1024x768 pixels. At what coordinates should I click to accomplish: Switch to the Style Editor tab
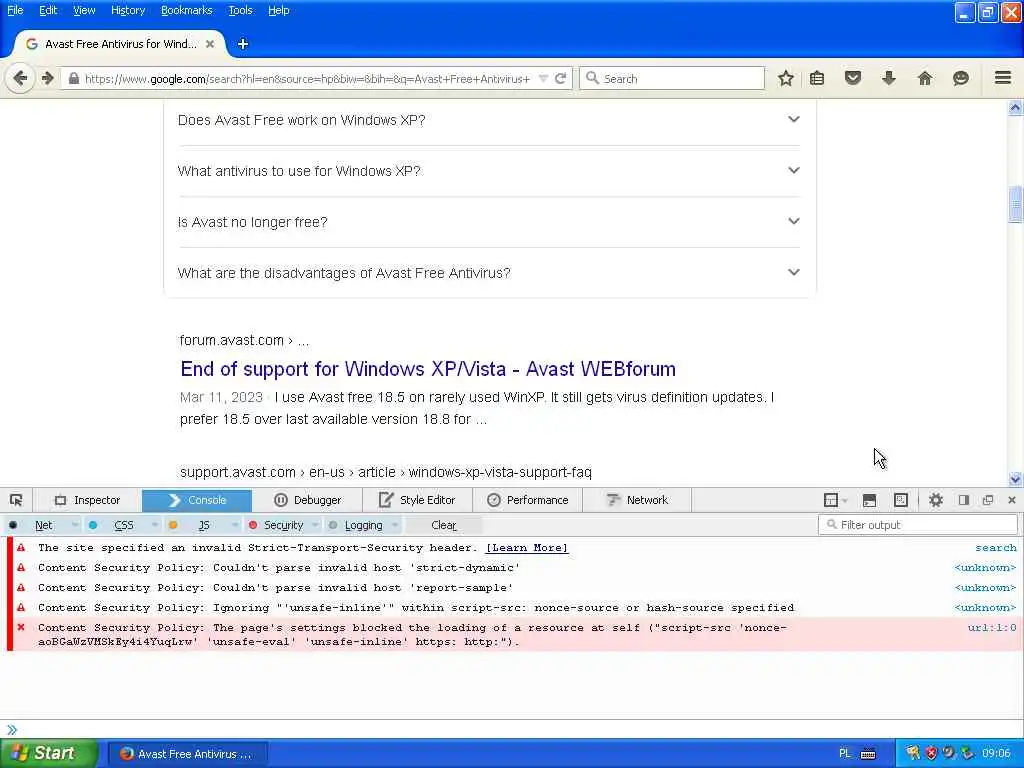[x=417, y=500]
